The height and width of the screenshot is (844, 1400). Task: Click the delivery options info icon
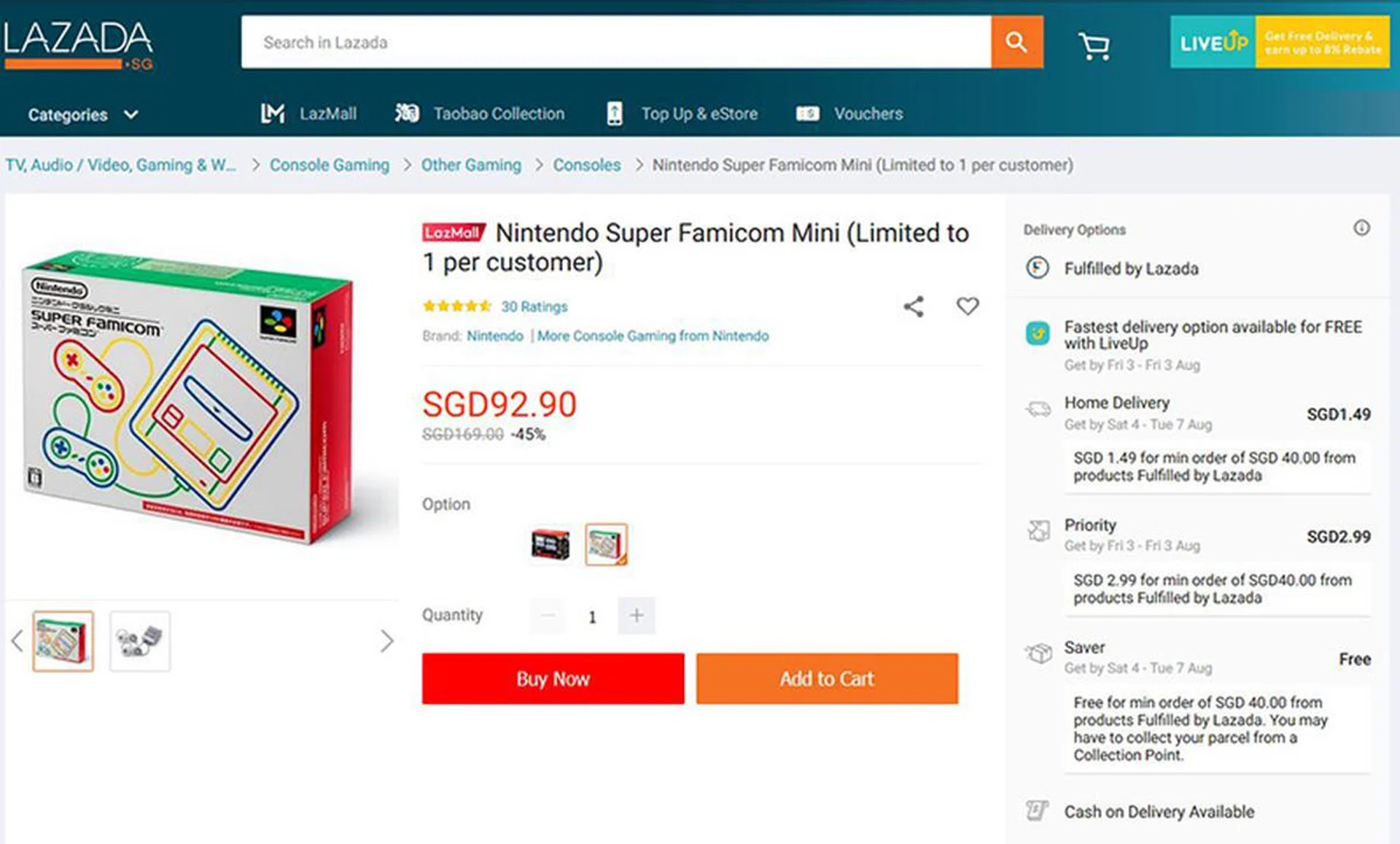[1361, 228]
